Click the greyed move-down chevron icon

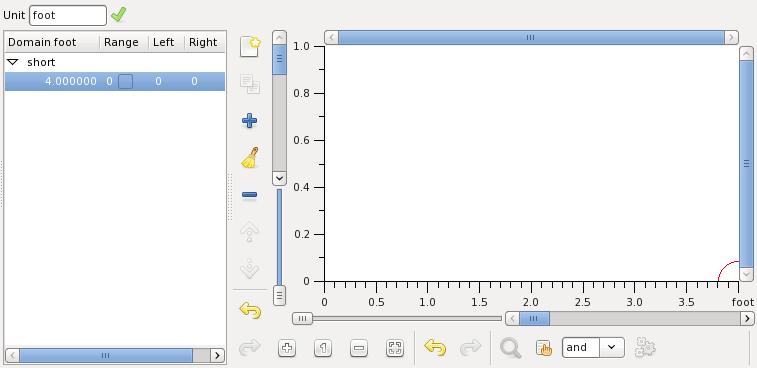point(250,269)
